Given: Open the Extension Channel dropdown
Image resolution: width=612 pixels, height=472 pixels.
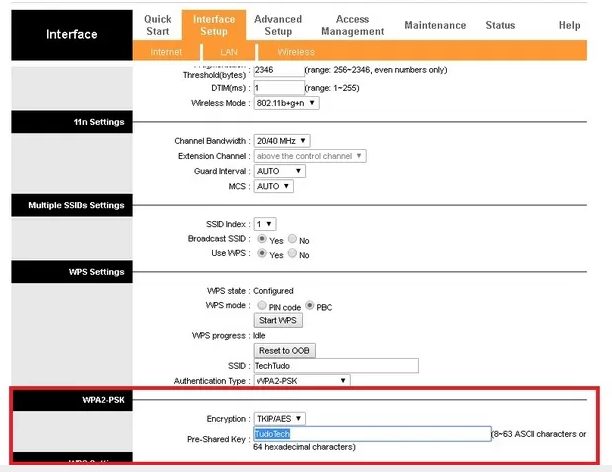Looking at the screenshot, I should click(x=310, y=156).
